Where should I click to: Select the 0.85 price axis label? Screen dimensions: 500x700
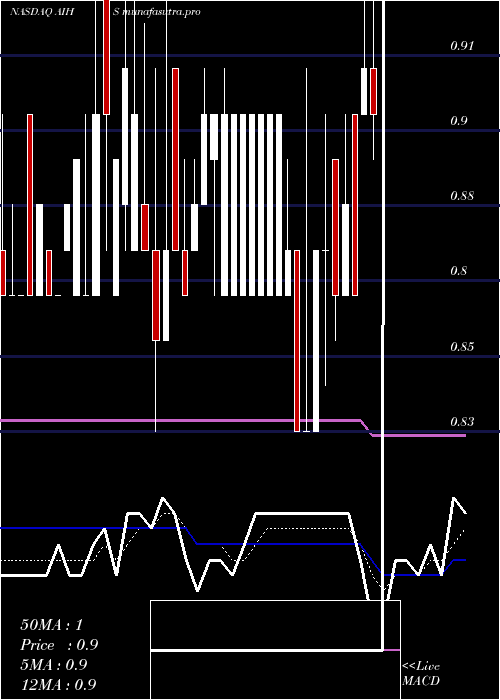point(462,346)
